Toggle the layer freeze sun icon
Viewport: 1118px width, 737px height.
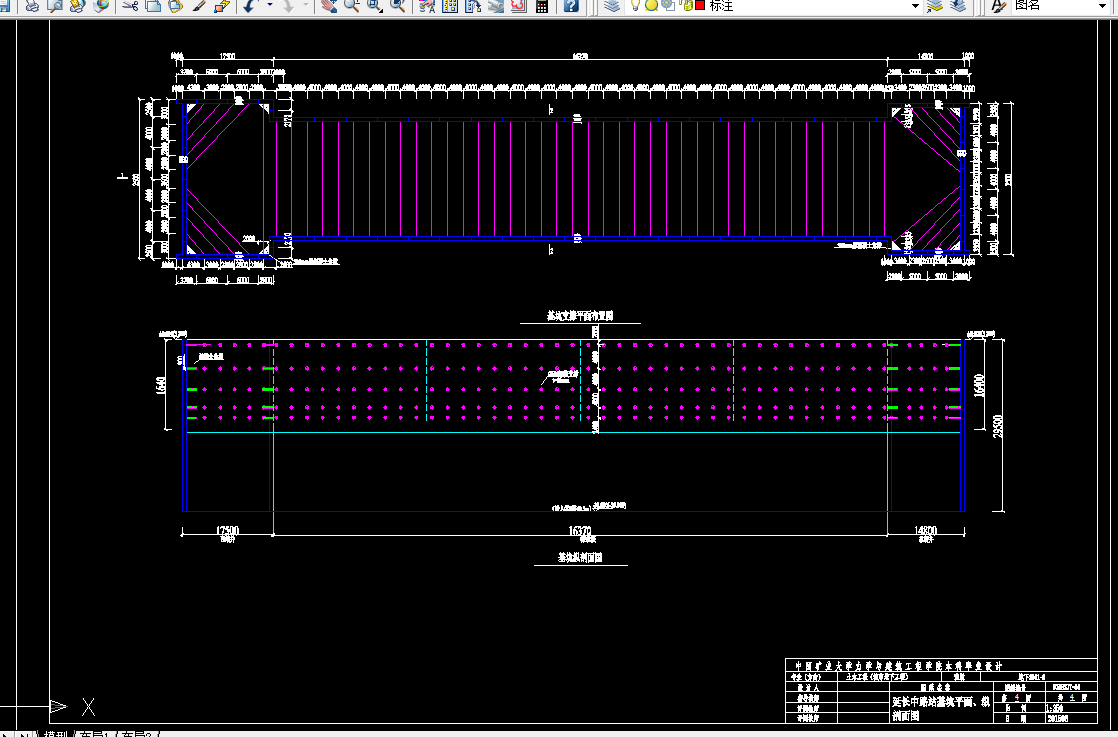(651, 6)
